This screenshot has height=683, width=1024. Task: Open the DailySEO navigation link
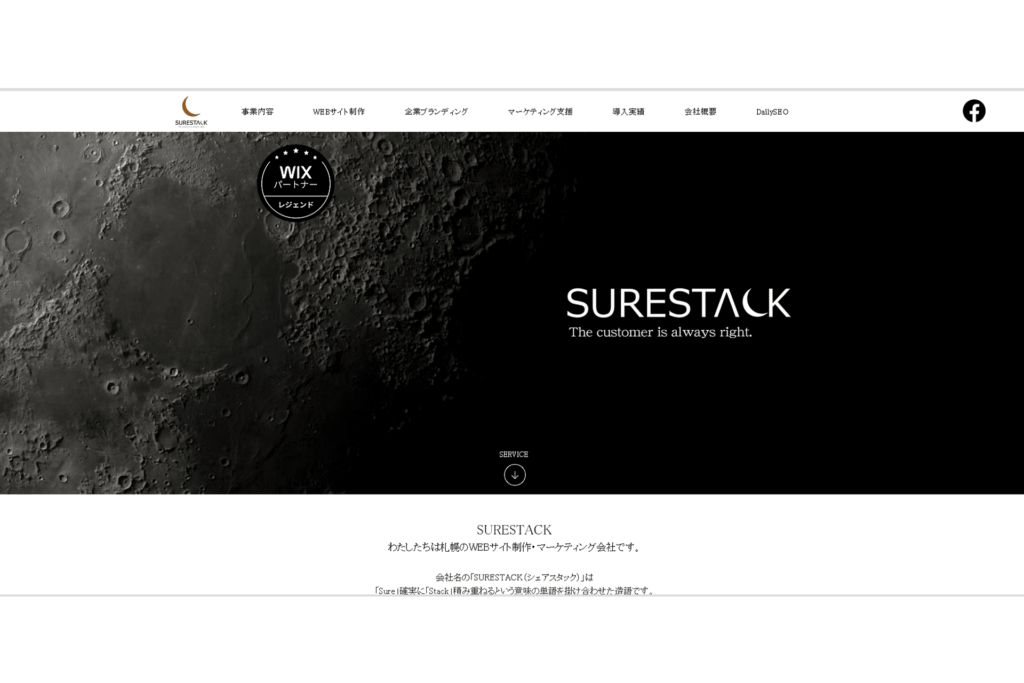[772, 112]
